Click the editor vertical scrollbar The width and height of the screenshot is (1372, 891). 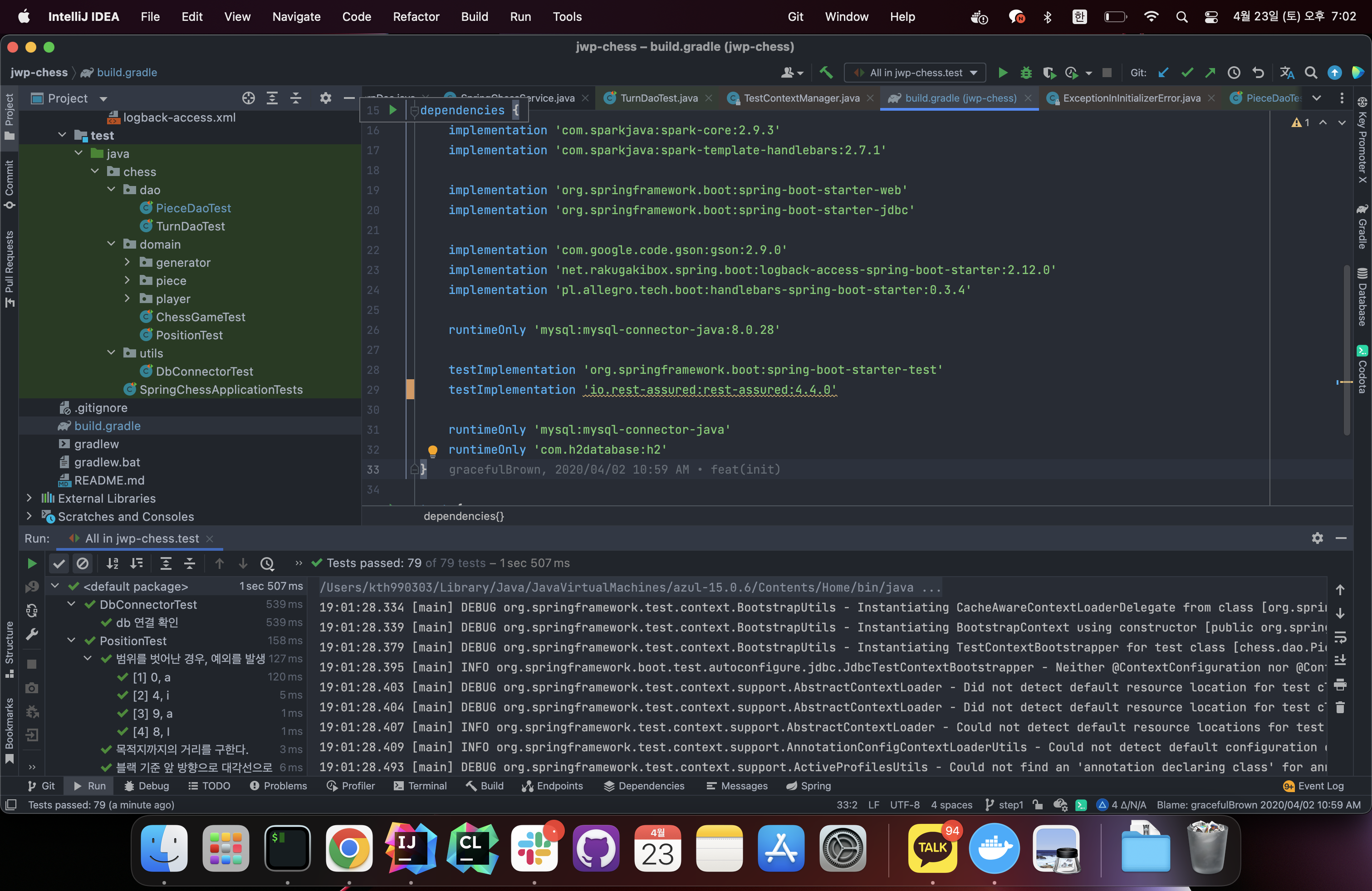tap(1347, 346)
